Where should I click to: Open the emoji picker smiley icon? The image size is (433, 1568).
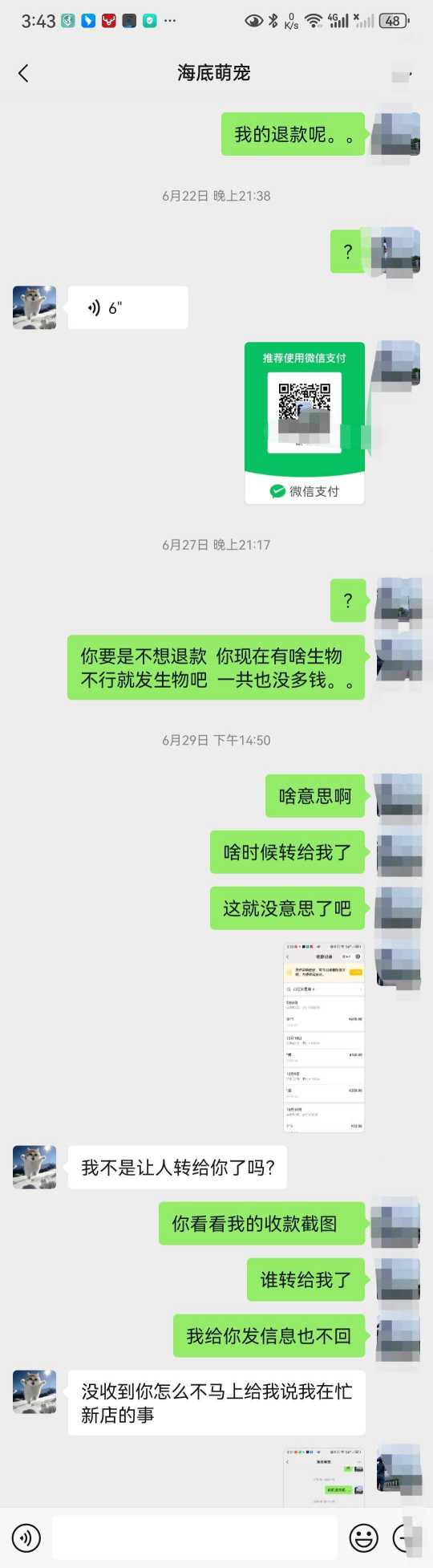364,1538
